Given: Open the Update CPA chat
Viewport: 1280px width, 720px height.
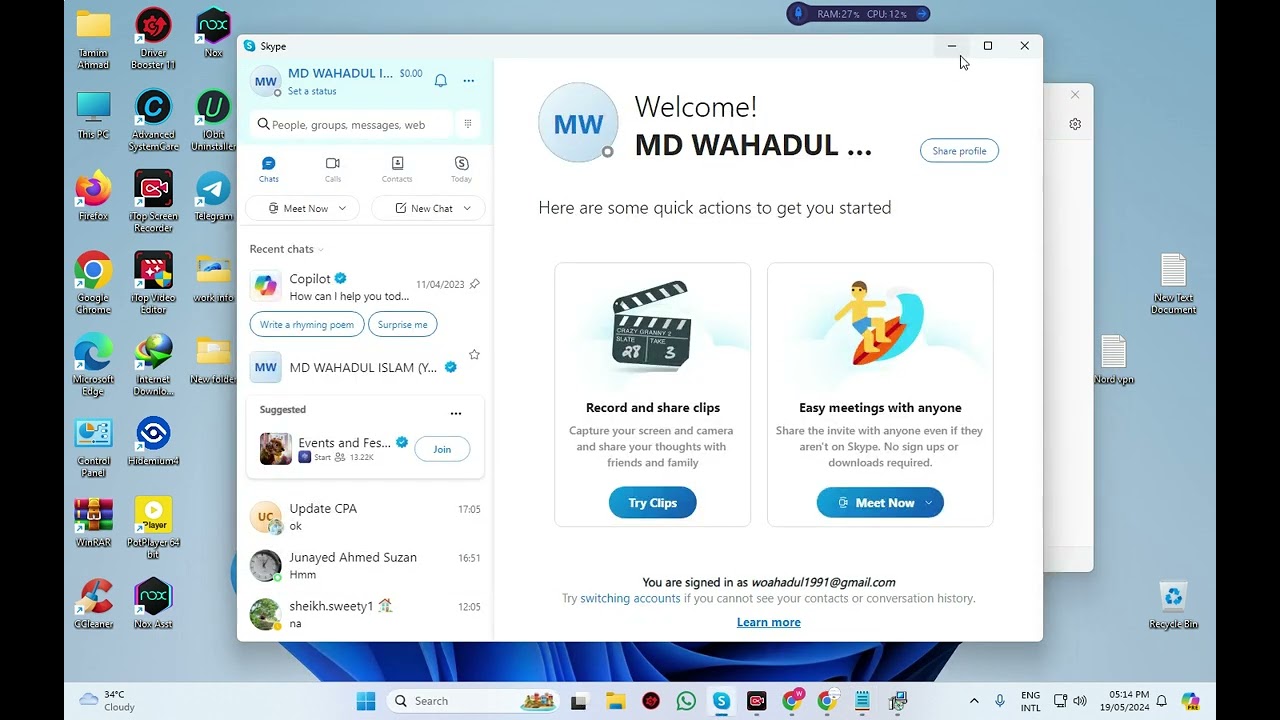Looking at the screenshot, I should (x=365, y=517).
